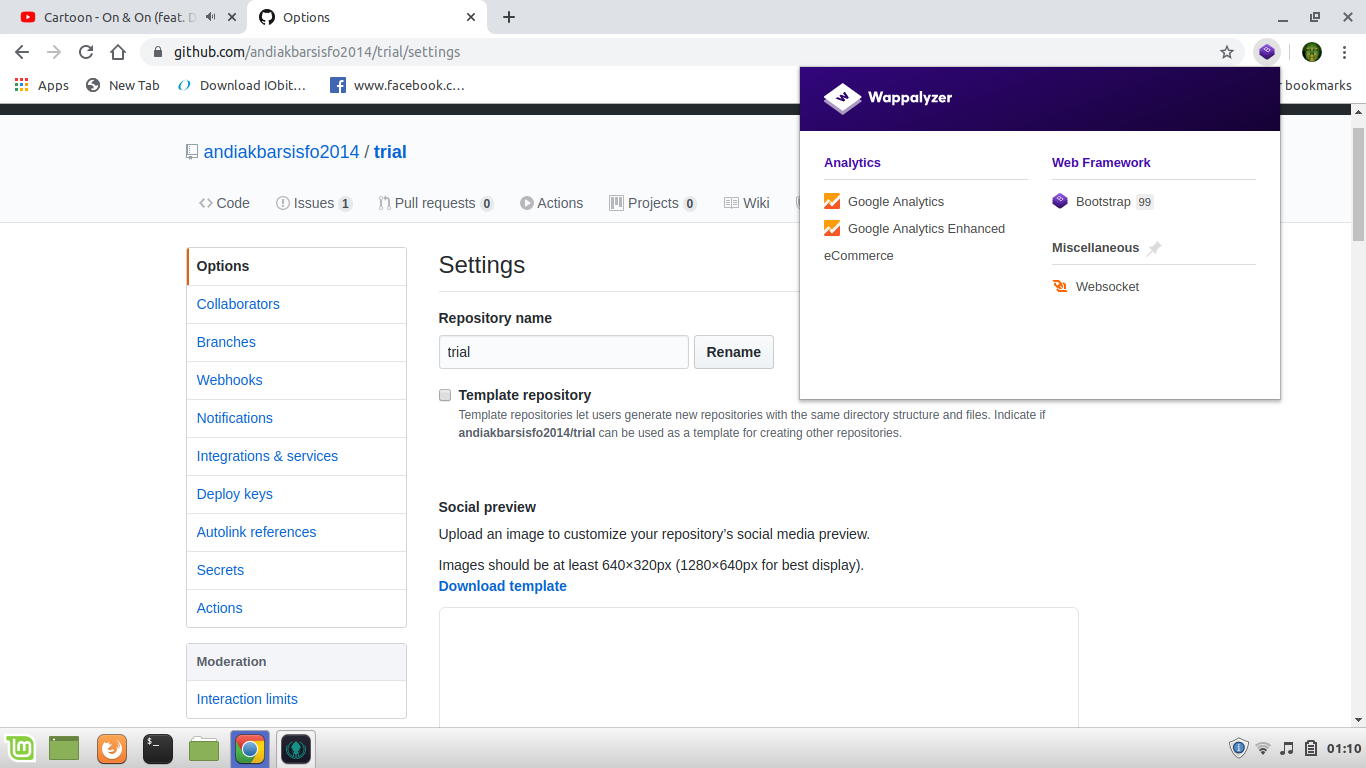Click the Wappalyzer logo in popup
1366x768 pixels.
[888, 98]
